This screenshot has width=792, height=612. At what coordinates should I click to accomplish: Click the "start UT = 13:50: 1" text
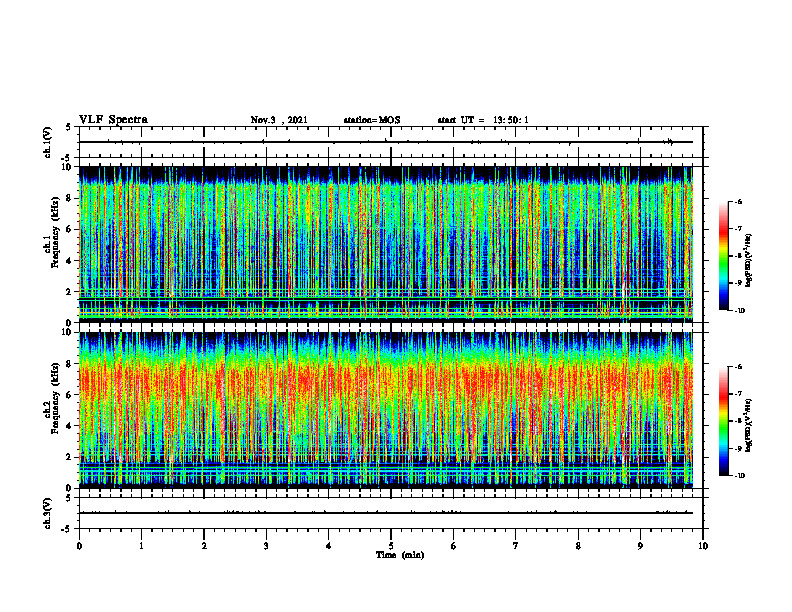(483, 120)
